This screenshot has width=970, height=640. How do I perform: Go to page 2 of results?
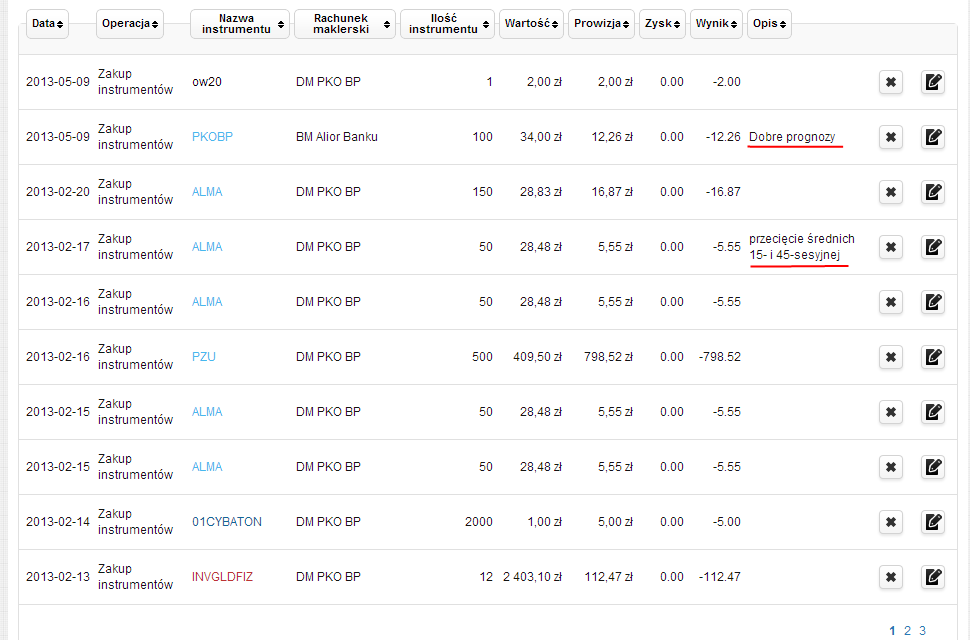tap(907, 631)
